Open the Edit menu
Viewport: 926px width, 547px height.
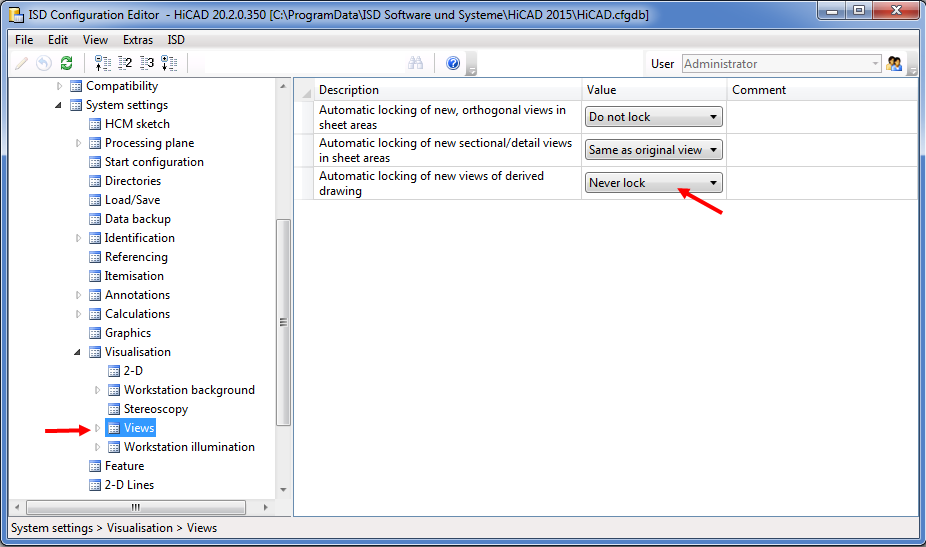click(x=58, y=40)
